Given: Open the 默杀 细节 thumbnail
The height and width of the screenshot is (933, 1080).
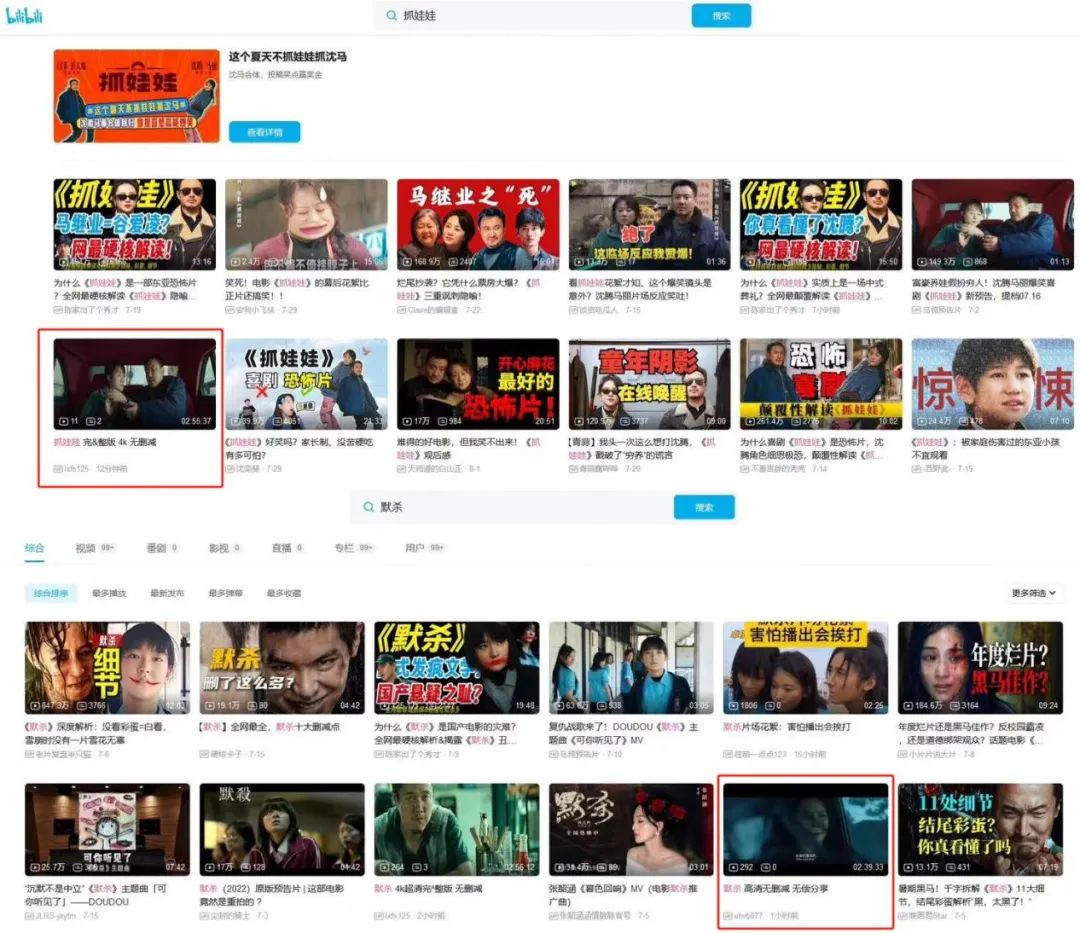Looking at the screenshot, I should 107,668.
